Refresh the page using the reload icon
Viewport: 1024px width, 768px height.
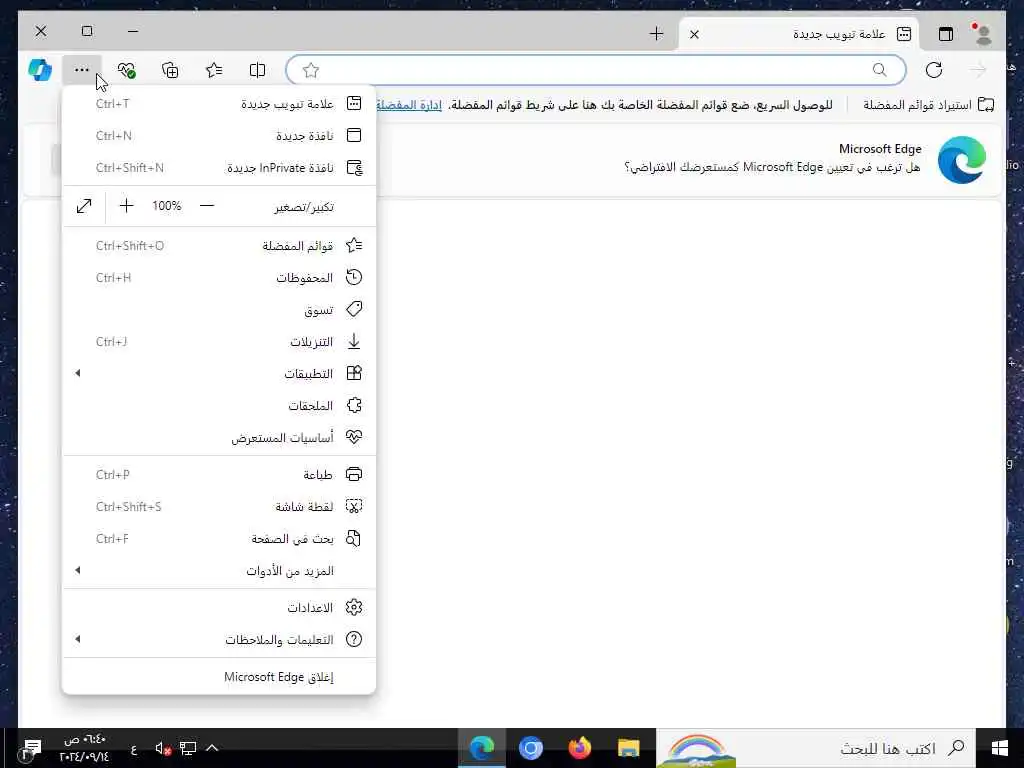(x=934, y=70)
